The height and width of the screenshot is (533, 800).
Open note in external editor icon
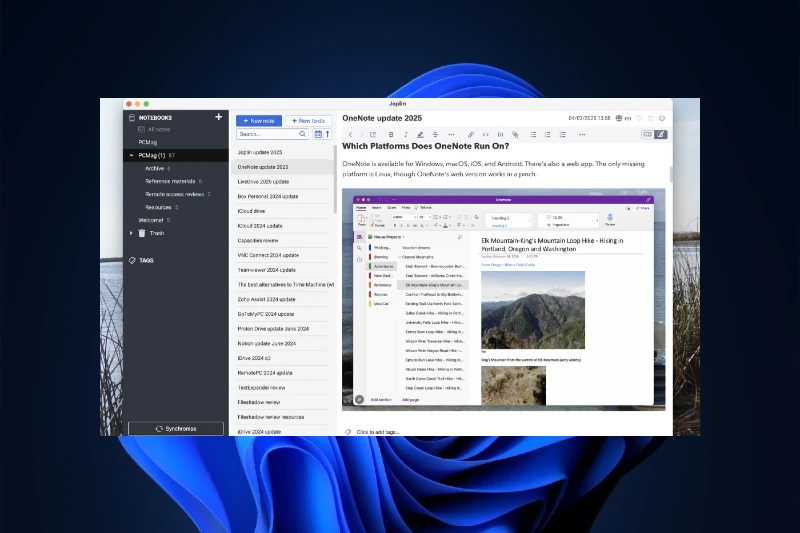click(373, 135)
